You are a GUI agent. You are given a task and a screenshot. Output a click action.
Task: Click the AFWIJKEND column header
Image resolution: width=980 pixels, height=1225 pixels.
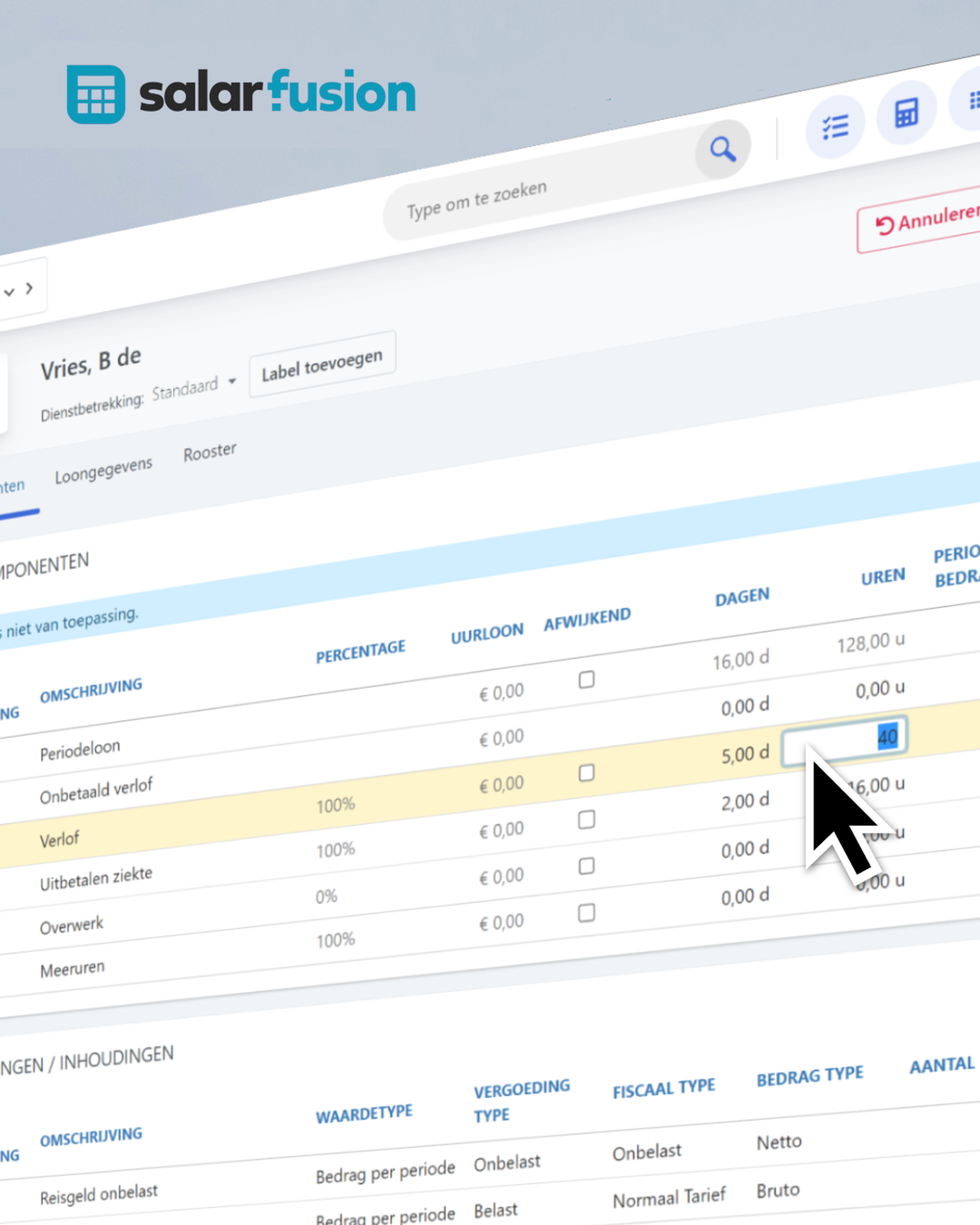point(587,619)
